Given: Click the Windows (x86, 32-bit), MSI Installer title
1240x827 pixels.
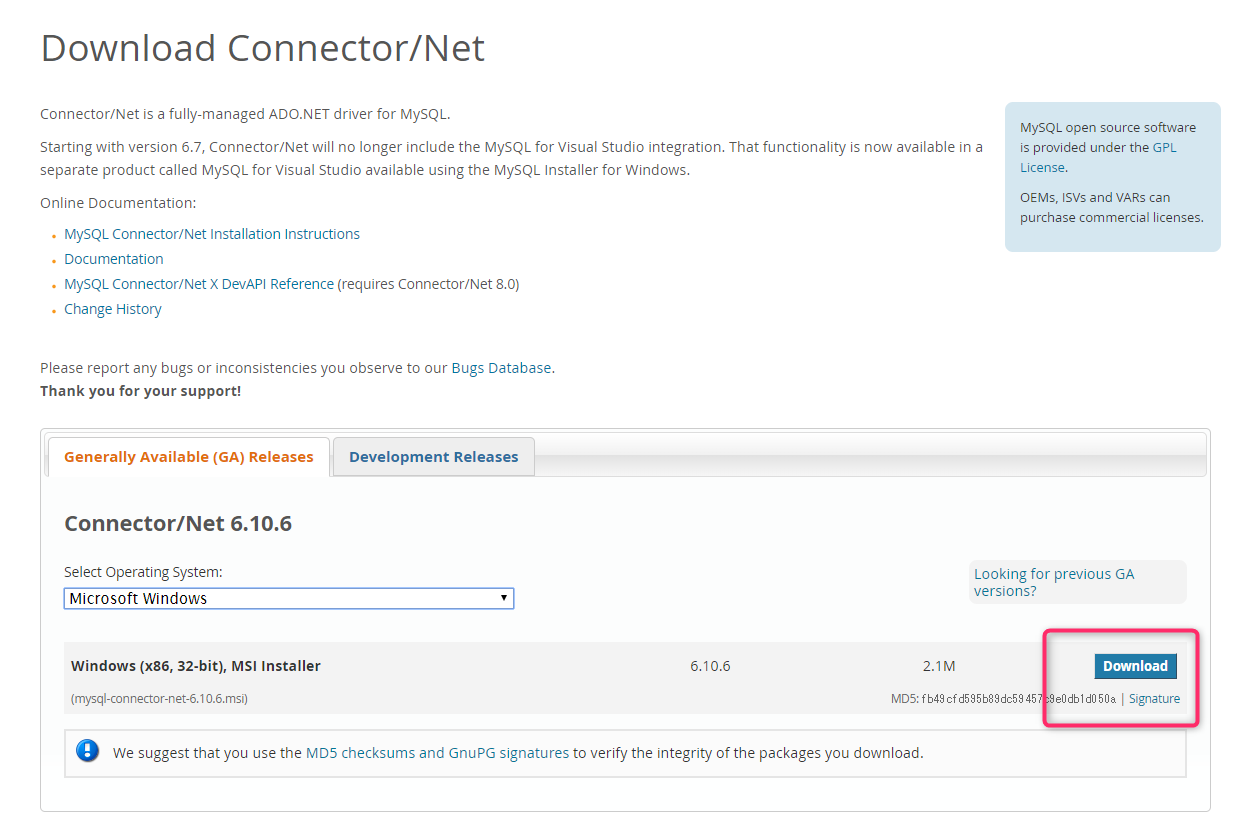Looking at the screenshot, I should (x=196, y=666).
